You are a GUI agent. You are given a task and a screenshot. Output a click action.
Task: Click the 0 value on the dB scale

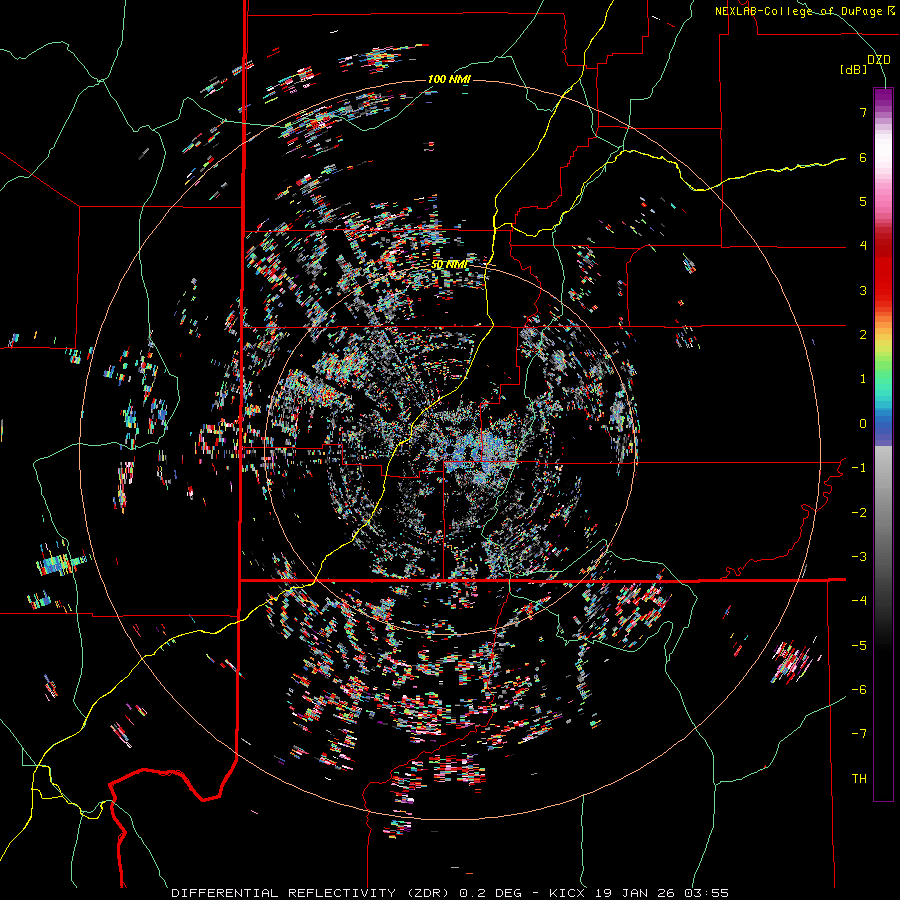coord(863,424)
